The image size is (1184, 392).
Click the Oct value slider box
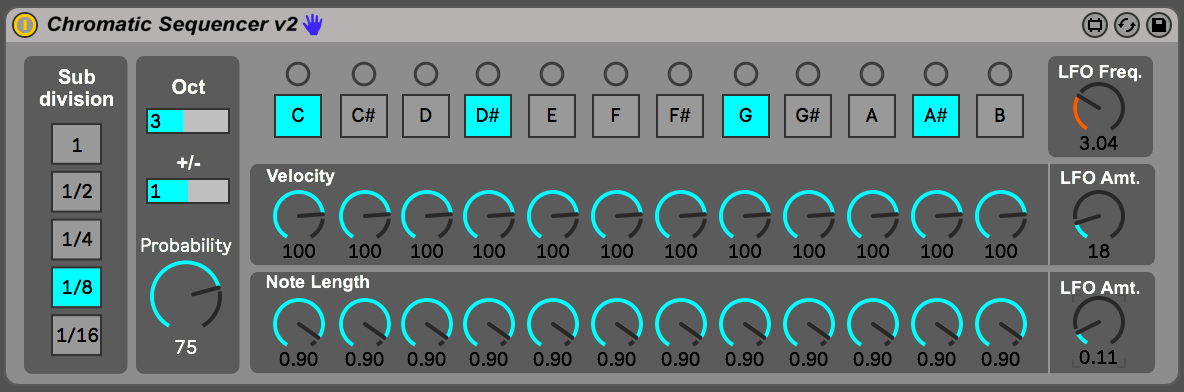point(188,121)
